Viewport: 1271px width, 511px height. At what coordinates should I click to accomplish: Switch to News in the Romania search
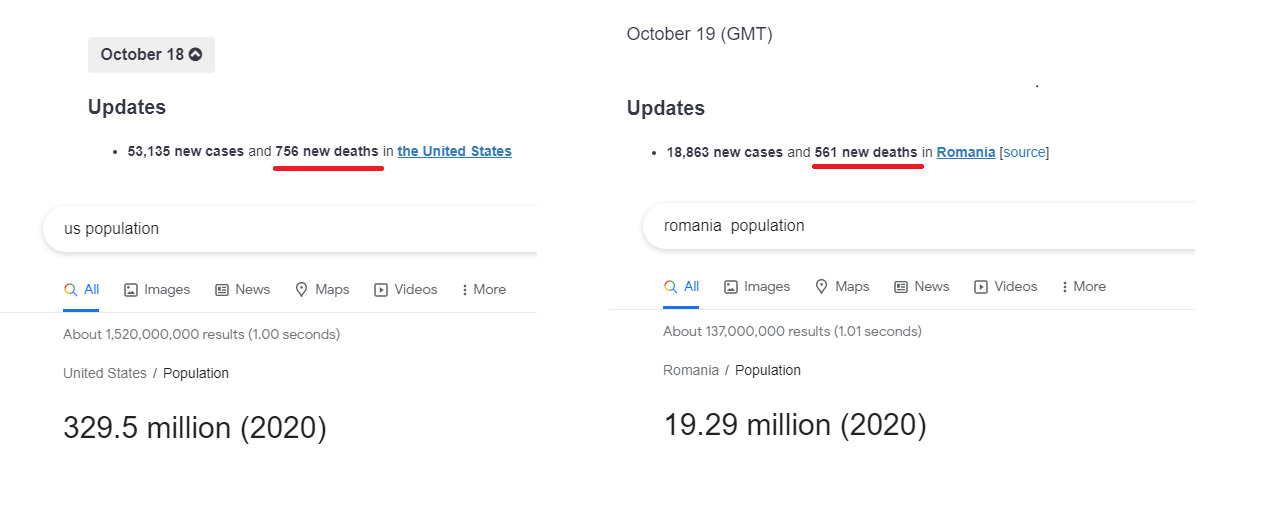click(x=922, y=286)
